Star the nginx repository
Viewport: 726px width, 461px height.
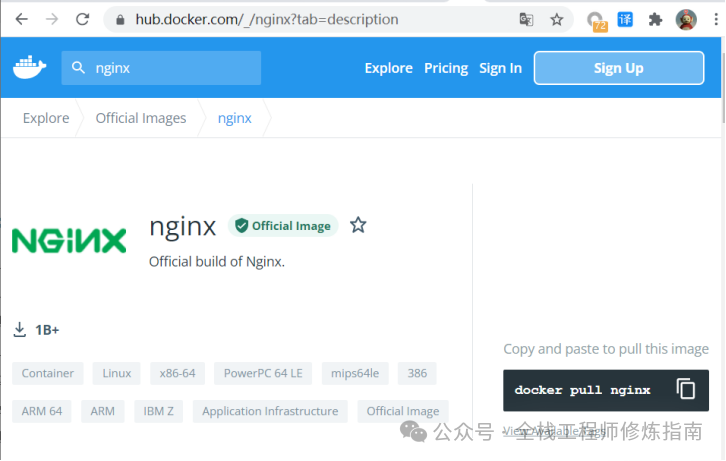[358, 225]
